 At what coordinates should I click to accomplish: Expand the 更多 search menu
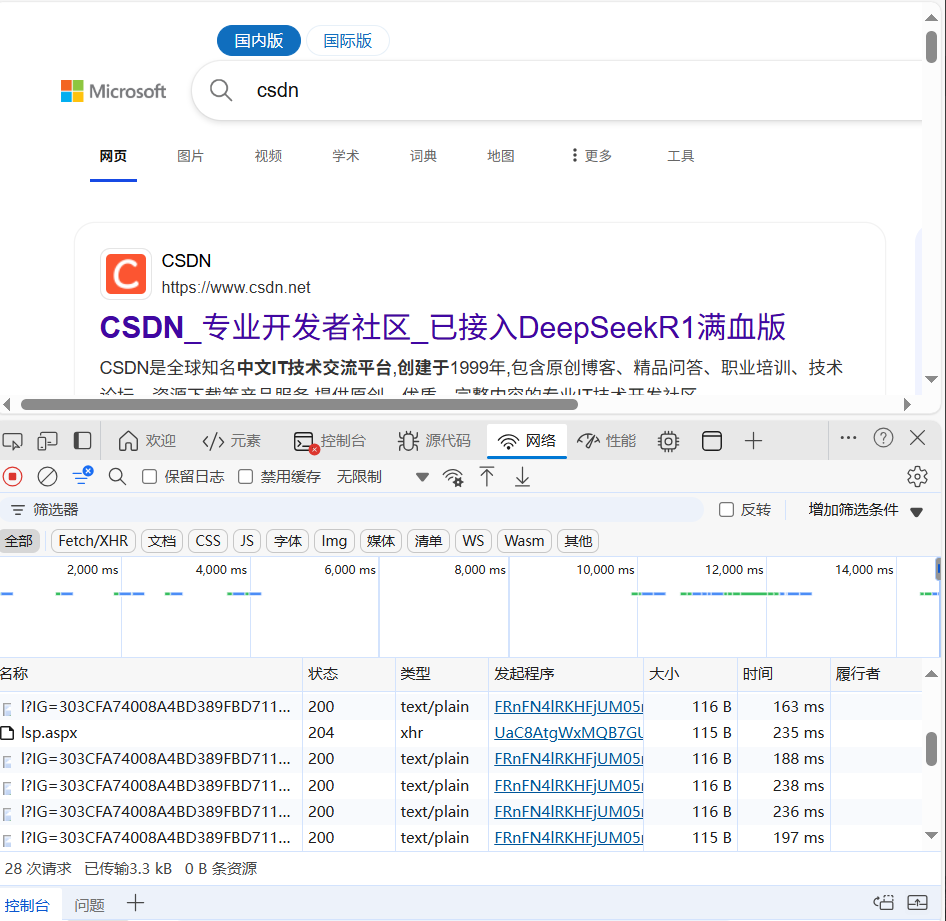[591, 156]
